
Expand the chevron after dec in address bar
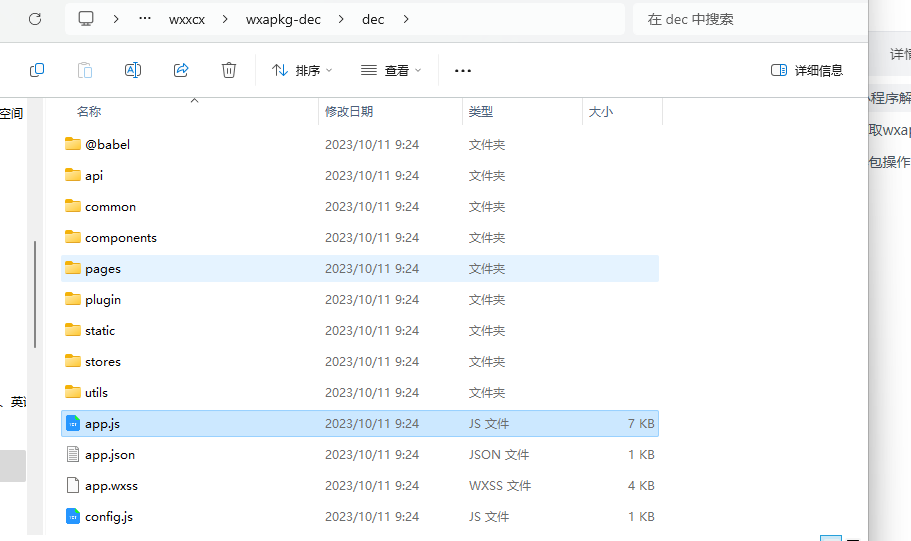pyautogui.click(x=403, y=19)
